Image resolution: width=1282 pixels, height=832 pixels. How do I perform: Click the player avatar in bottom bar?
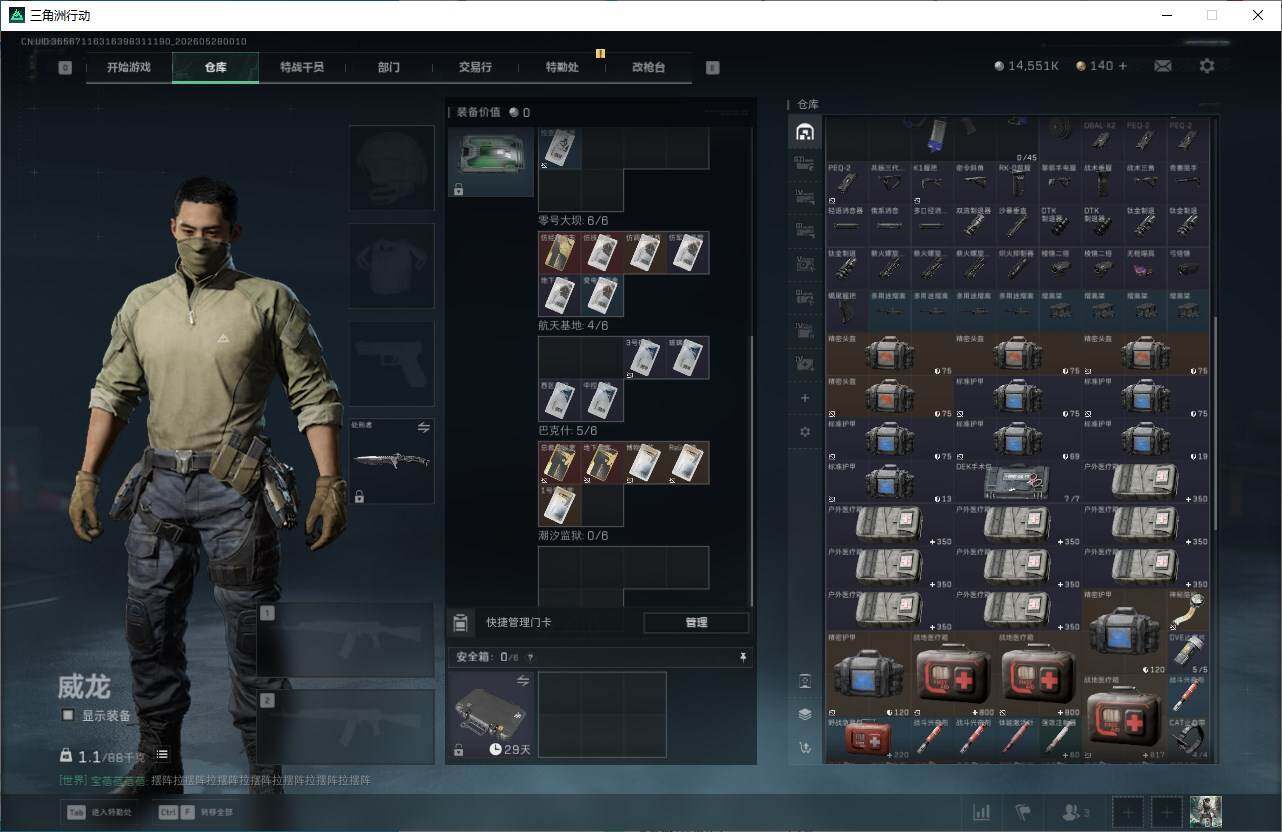[x=1205, y=812]
